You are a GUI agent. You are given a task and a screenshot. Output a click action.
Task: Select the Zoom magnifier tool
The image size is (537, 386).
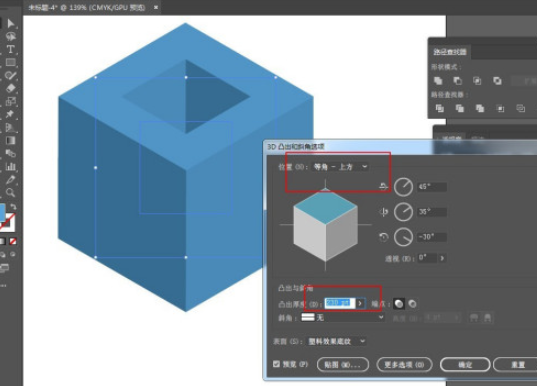pos(11,192)
